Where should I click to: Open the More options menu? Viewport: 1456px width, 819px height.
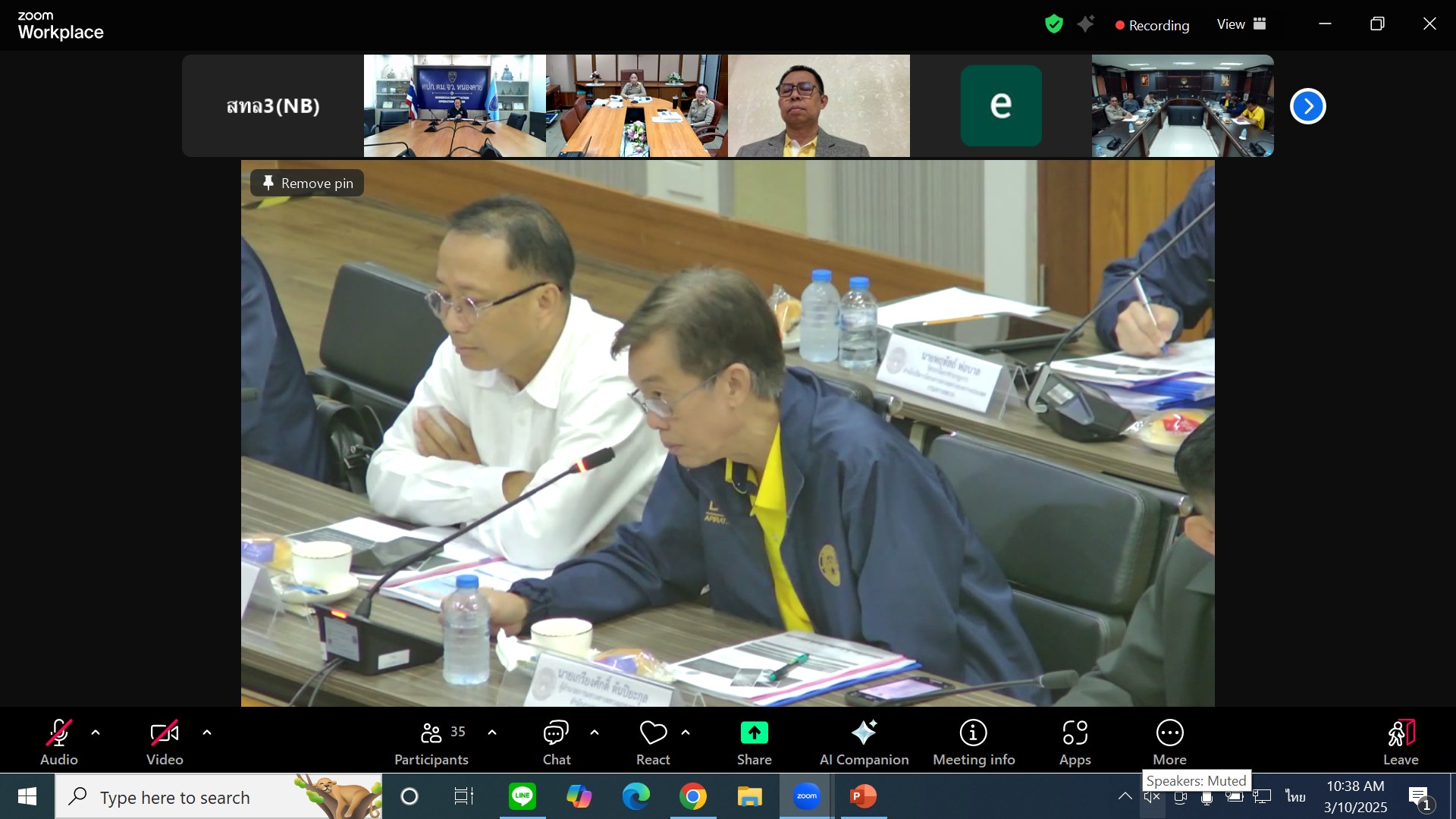click(1169, 742)
